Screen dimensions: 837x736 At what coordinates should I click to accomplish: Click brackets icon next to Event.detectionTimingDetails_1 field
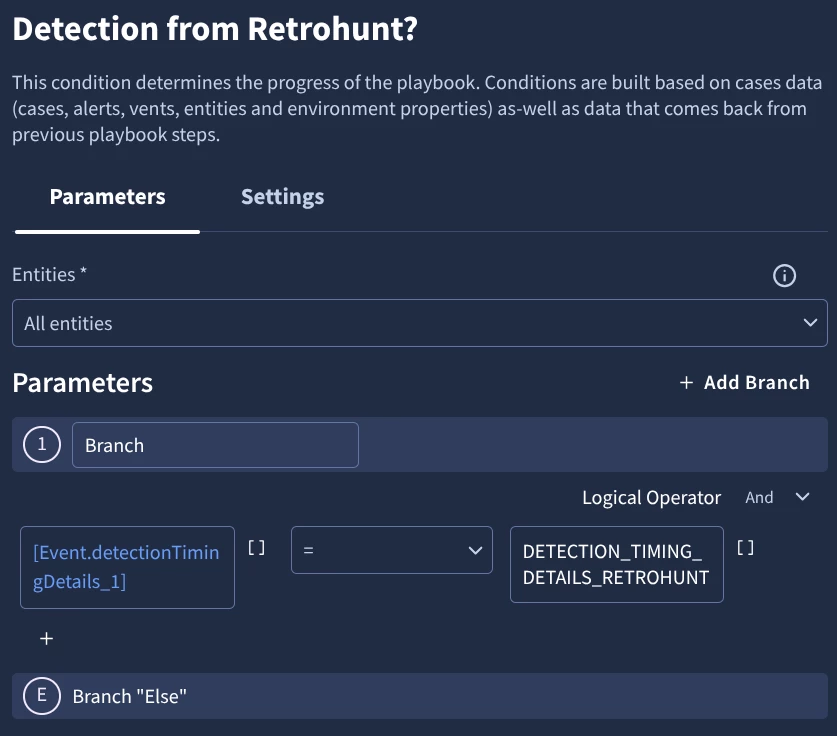point(256,547)
